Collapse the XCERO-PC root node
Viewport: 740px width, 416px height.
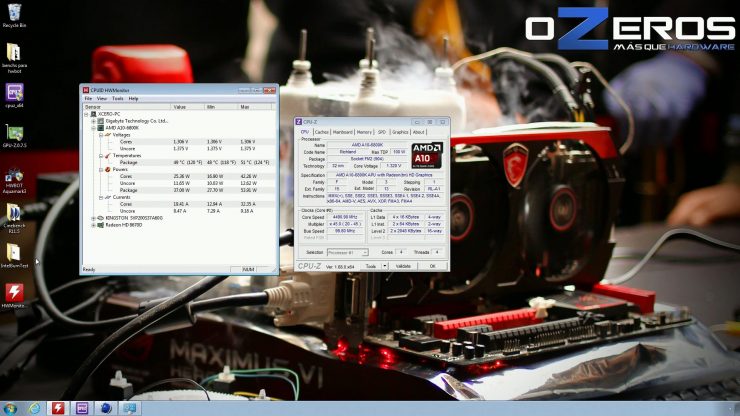pos(86,114)
